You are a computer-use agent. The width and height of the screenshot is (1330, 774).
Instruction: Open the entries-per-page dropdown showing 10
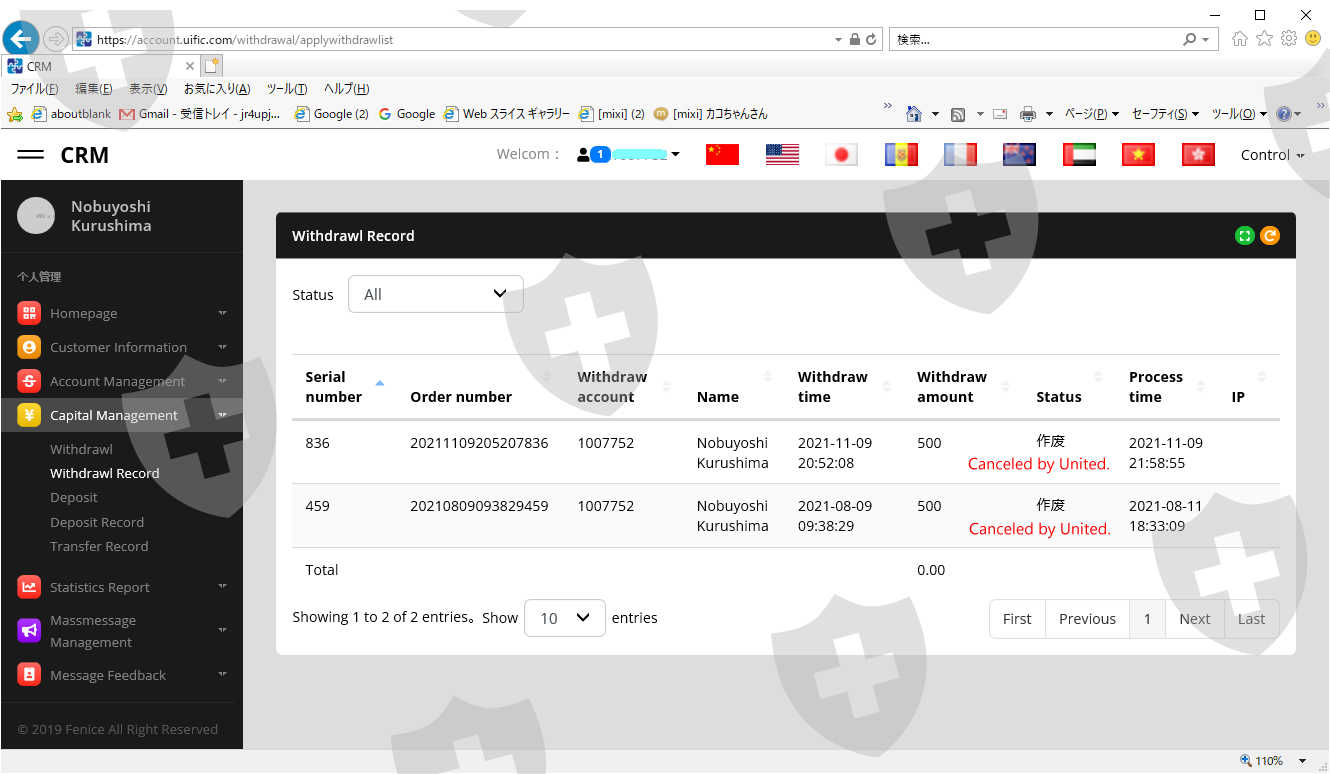coord(564,618)
